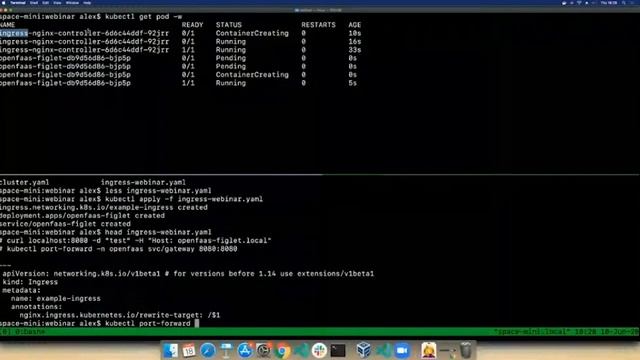
Task: Open the Help menu
Action: click(87, 2)
